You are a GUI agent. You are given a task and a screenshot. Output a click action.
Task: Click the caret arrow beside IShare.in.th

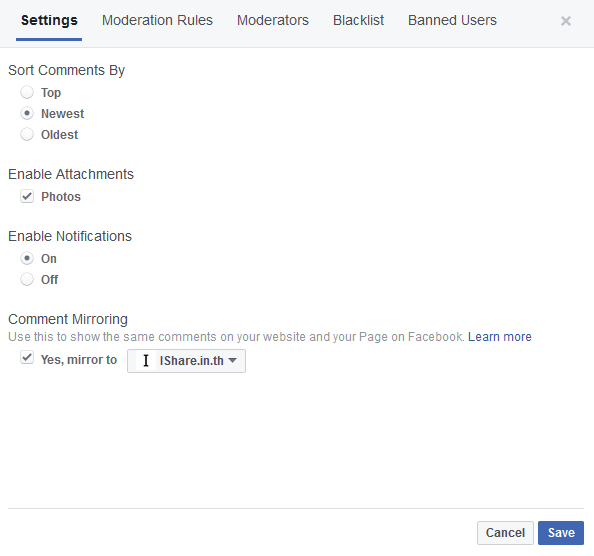pos(233,361)
